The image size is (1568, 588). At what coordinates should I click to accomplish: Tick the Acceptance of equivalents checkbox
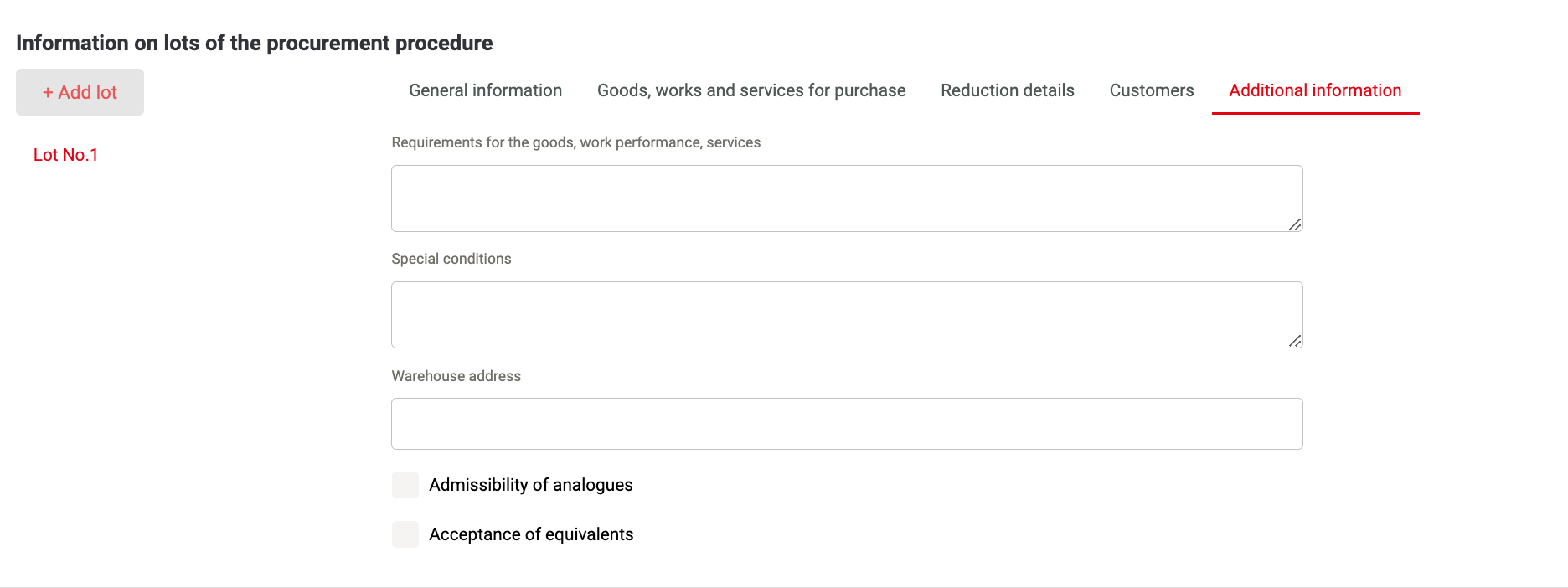point(405,534)
